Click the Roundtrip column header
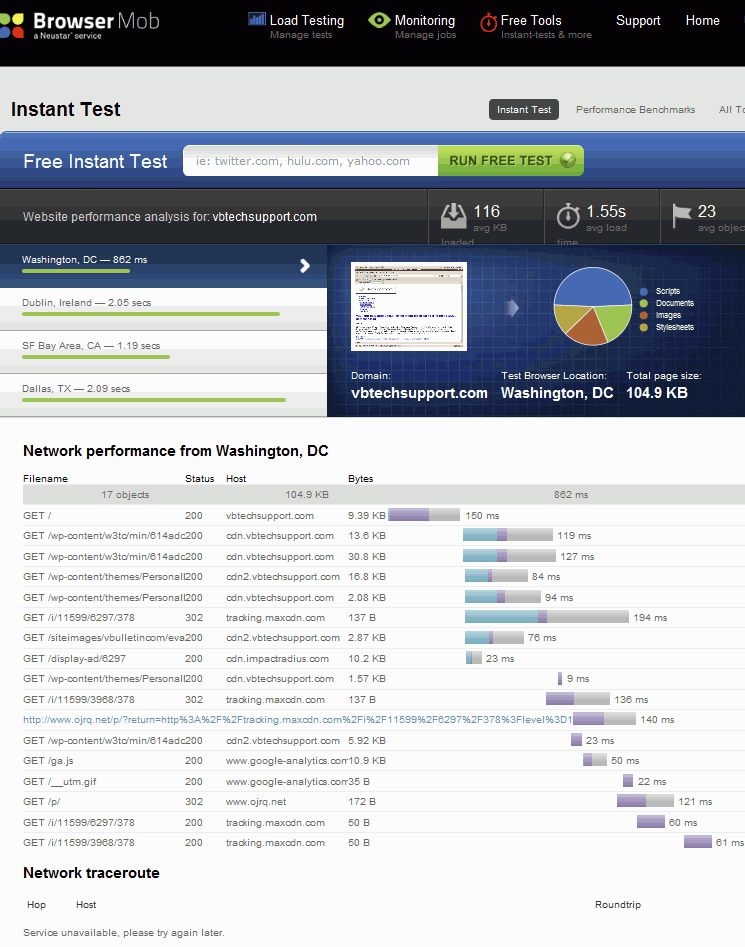Image resolution: width=745 pixels, height=947 pixels. click(x=618, y=905)
